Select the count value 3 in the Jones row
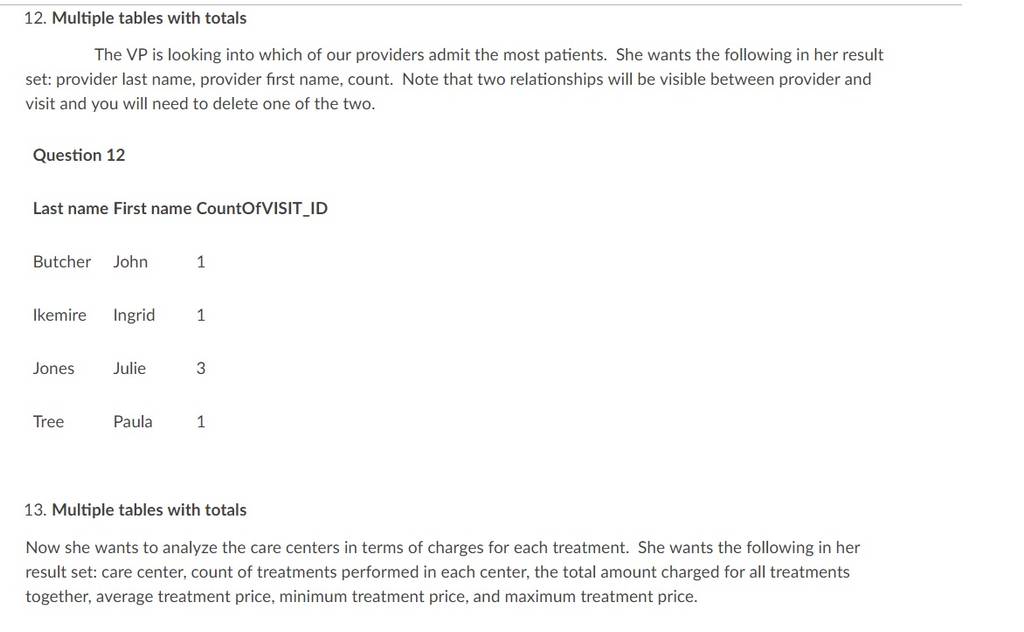The image size is (1024, 632). (201, 369)
